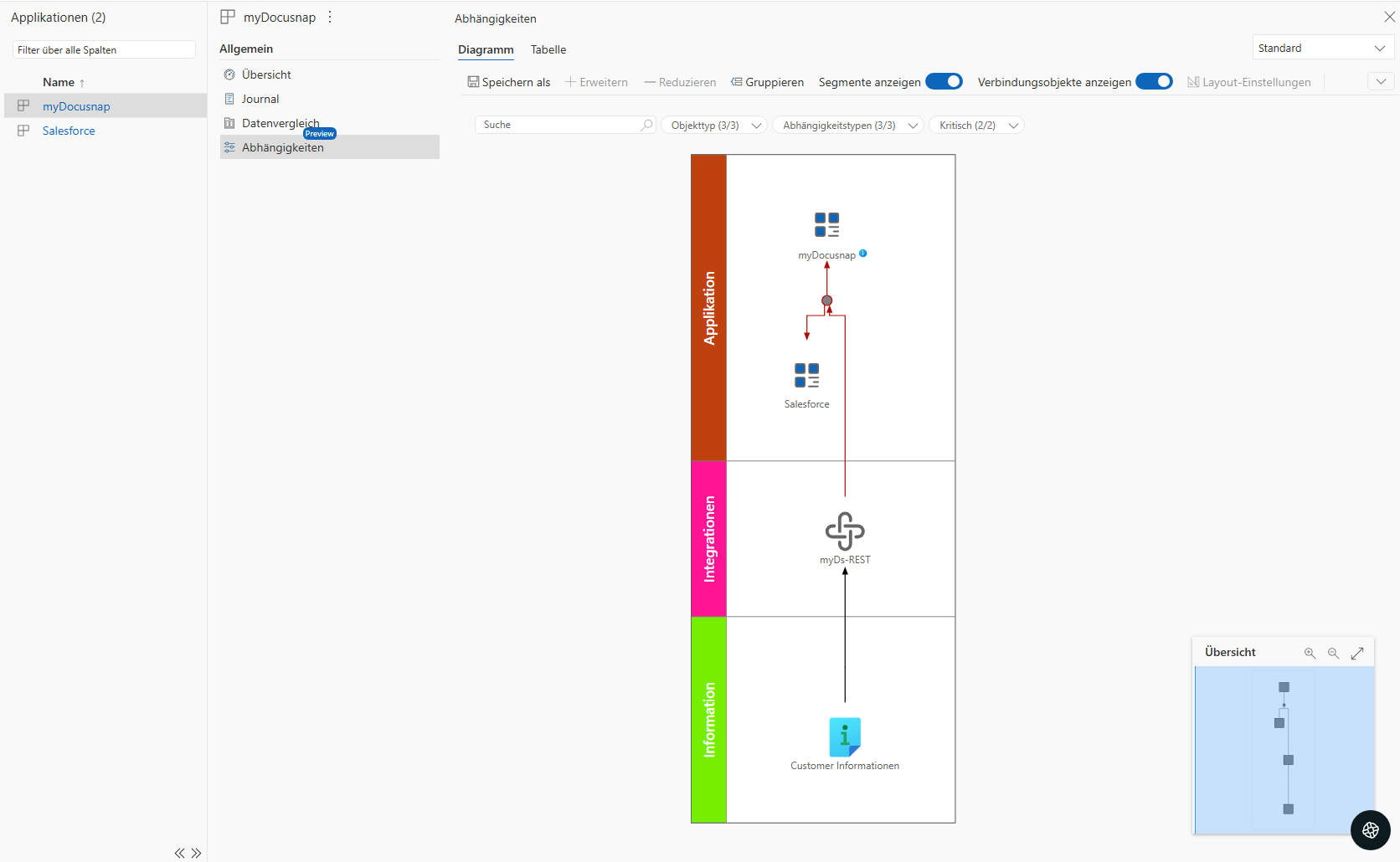The height and width of the screenshot is (862, 1400).
Task: Select the Salesforce node in the diagram
Action: 806,376
